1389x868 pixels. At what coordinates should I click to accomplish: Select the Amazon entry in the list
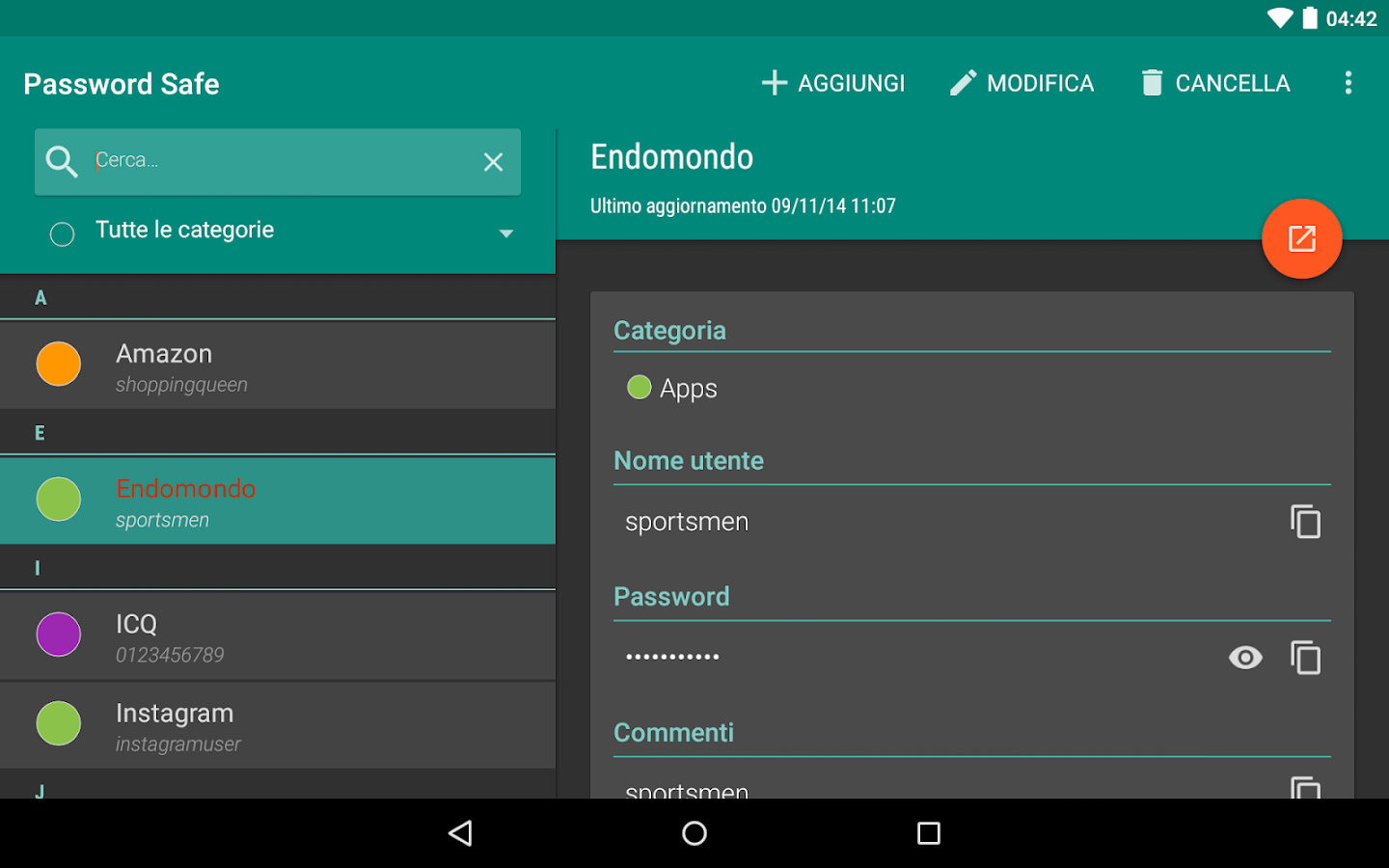(x=278, y=365)
